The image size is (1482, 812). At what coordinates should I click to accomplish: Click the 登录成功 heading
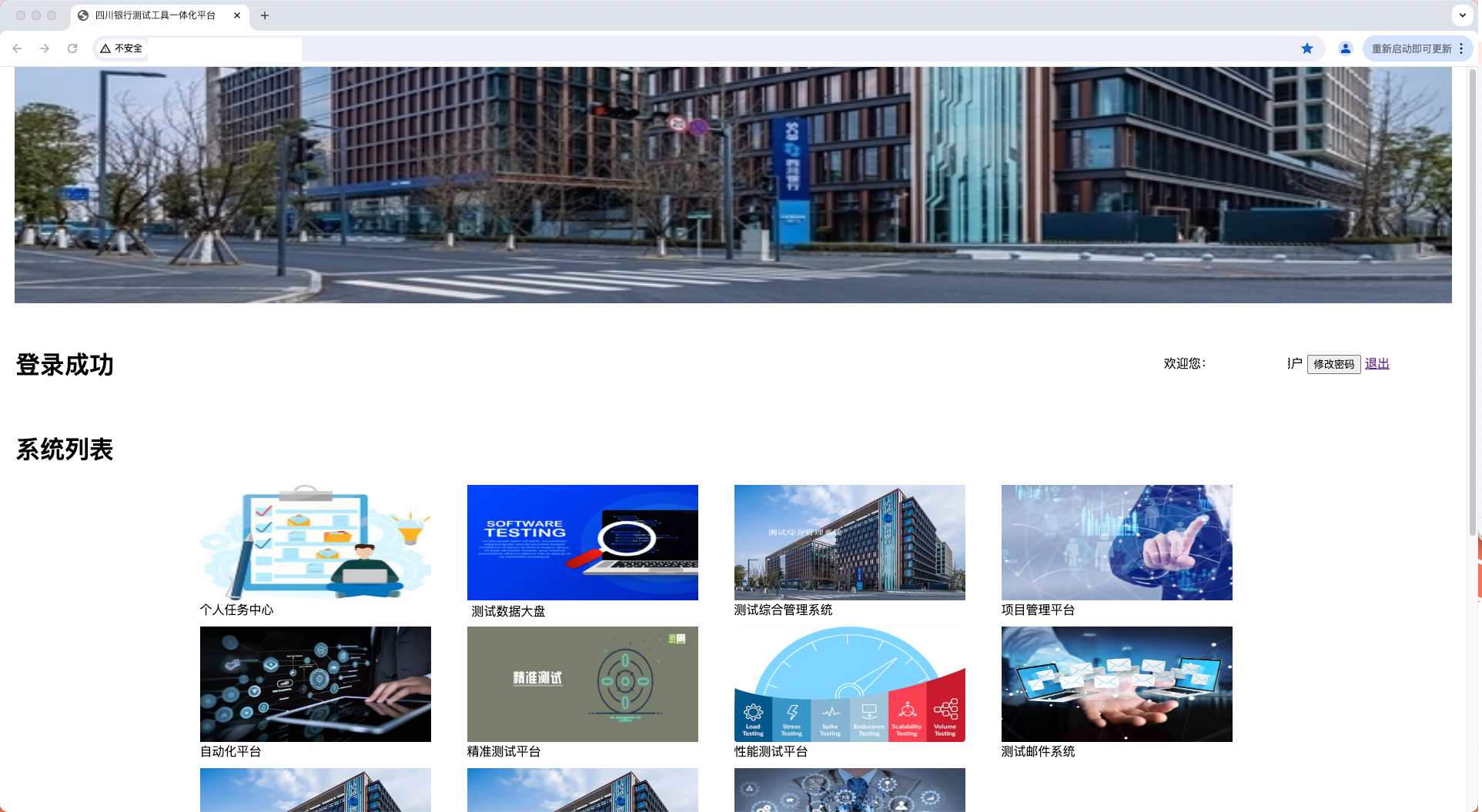click(x=65, y=365)
